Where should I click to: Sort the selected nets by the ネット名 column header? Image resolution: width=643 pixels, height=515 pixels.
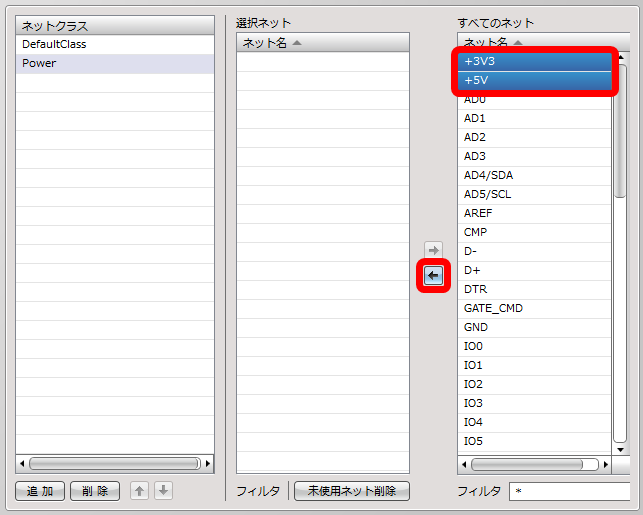coord(323,42)
